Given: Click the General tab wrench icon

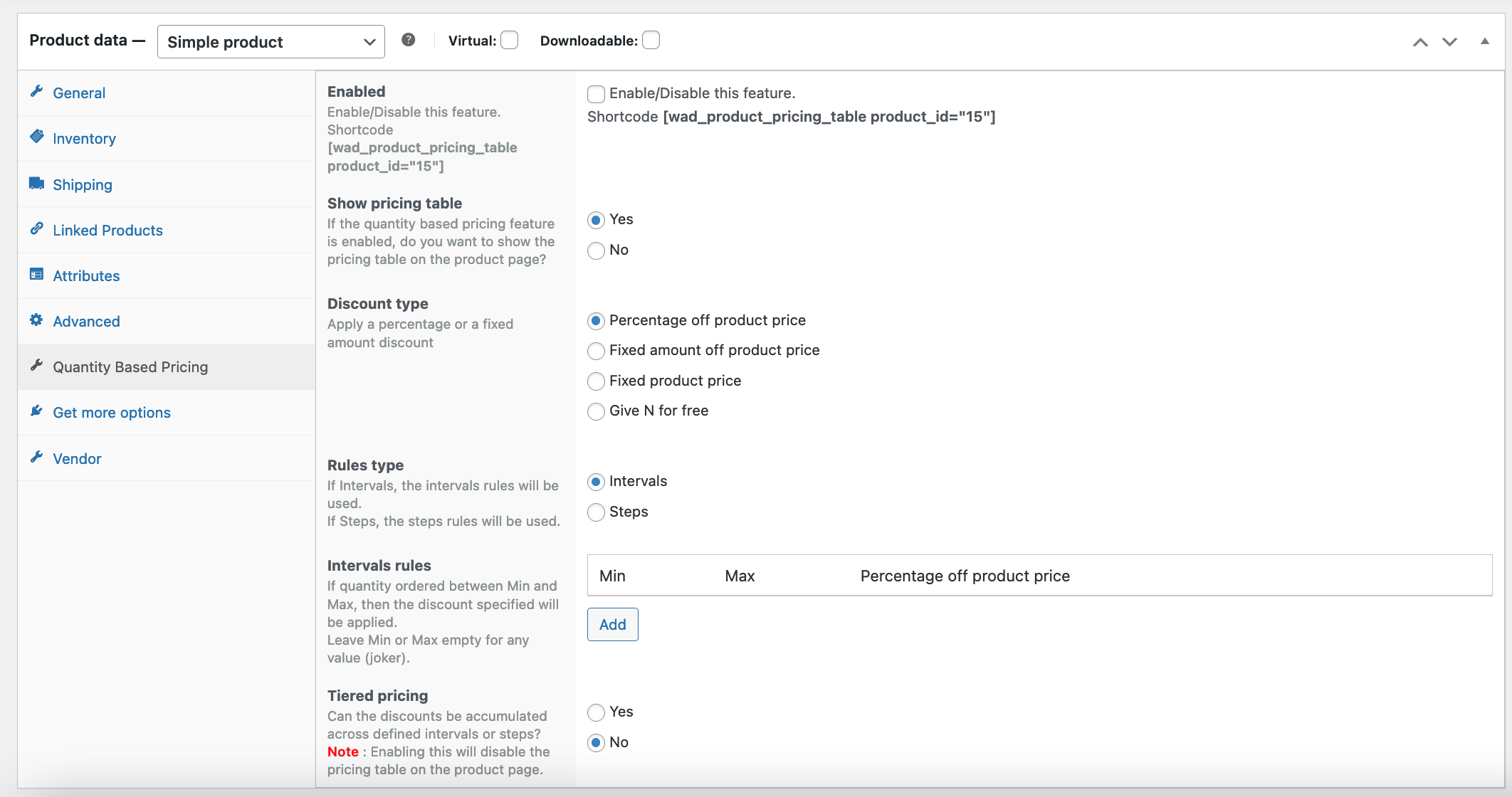Looking at the screenshot, I should click(36, 92).
